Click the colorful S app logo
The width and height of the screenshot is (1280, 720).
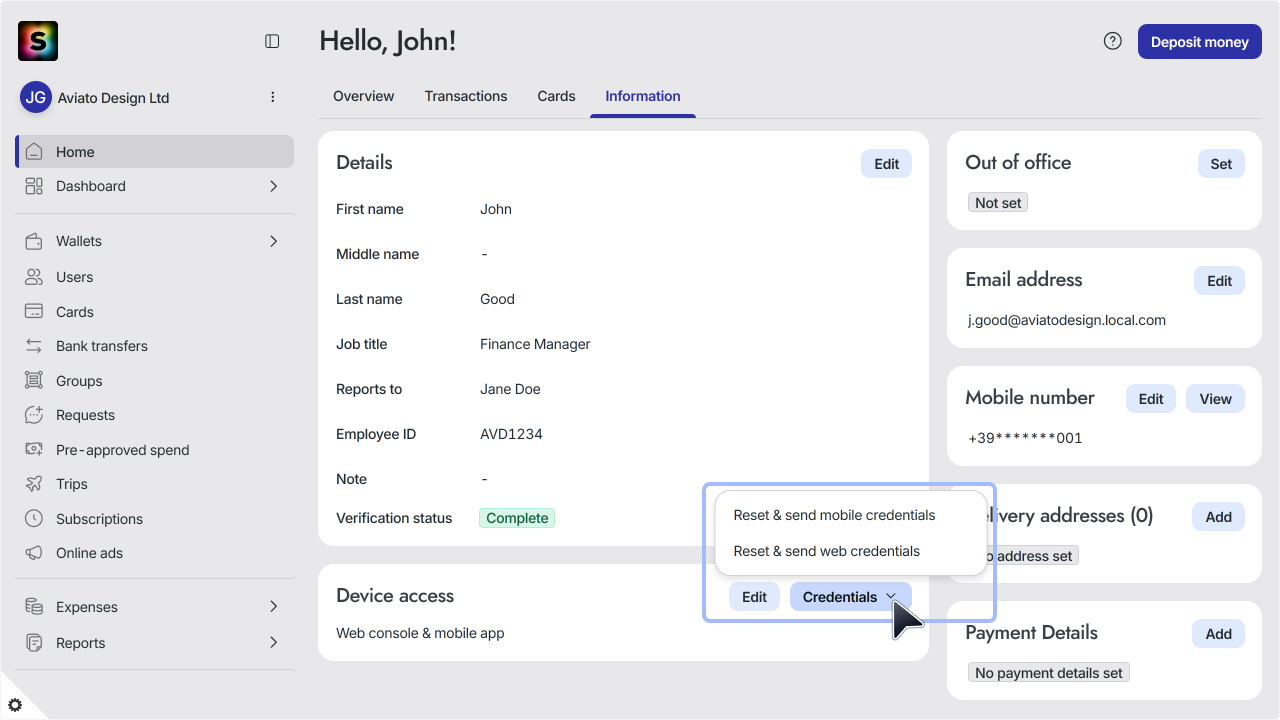pos(38,41)
